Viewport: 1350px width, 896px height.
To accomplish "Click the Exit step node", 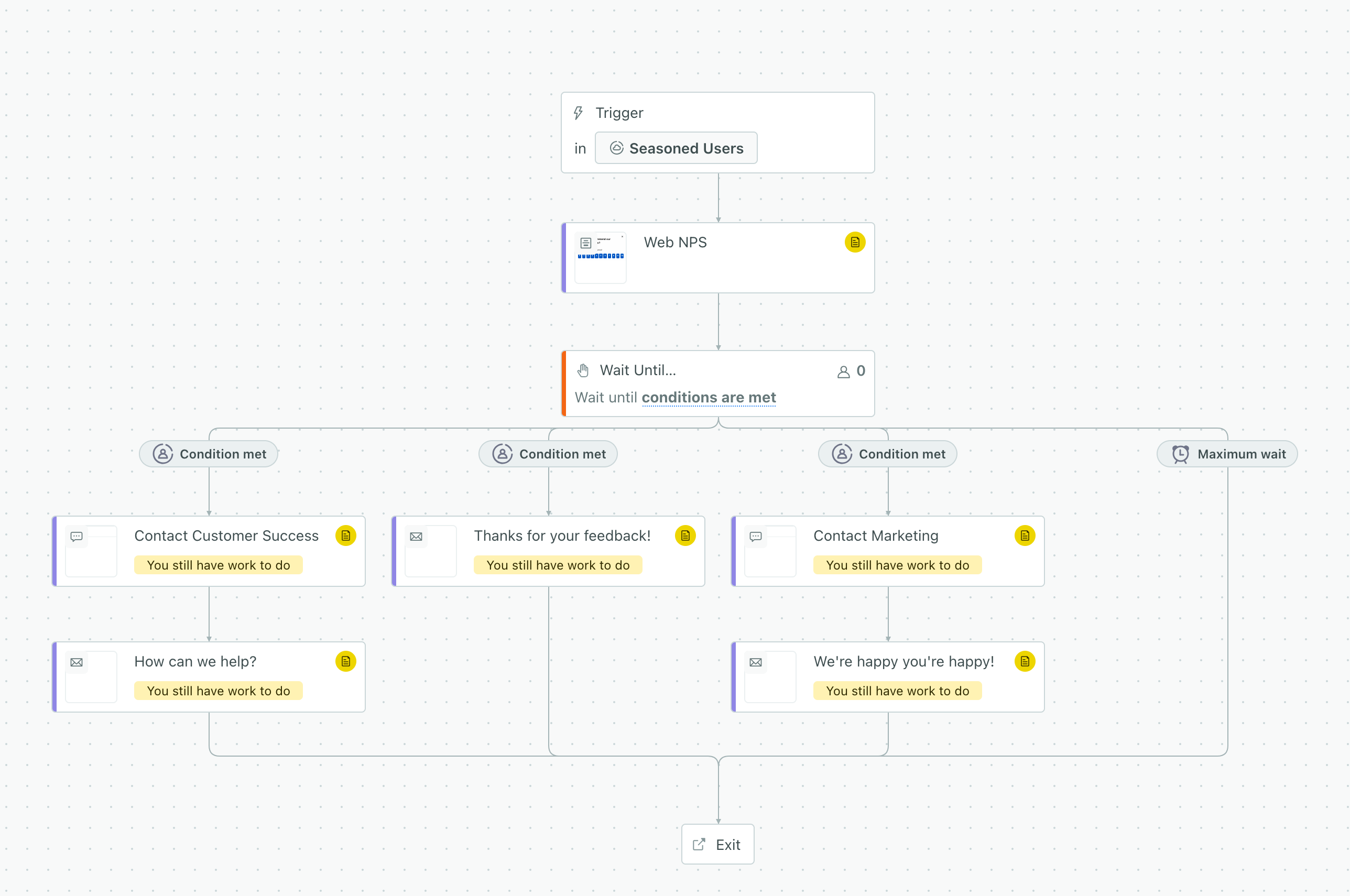I will tap(718, 844).
